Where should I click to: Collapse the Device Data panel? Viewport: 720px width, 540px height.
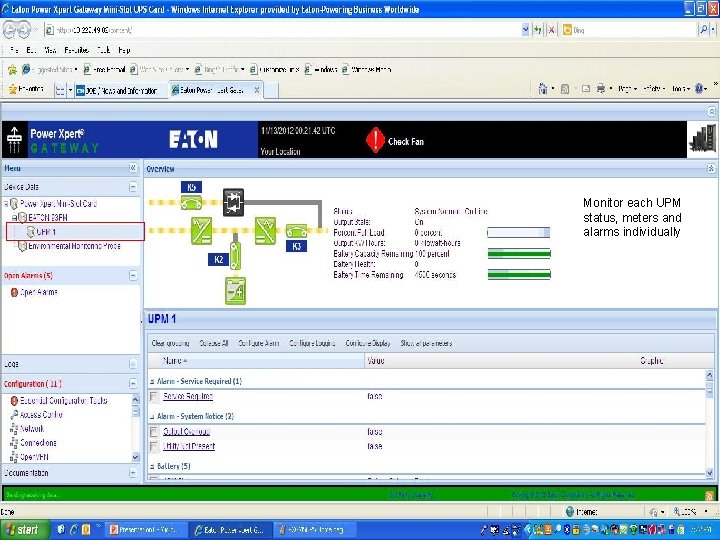(x=133, y=187)
